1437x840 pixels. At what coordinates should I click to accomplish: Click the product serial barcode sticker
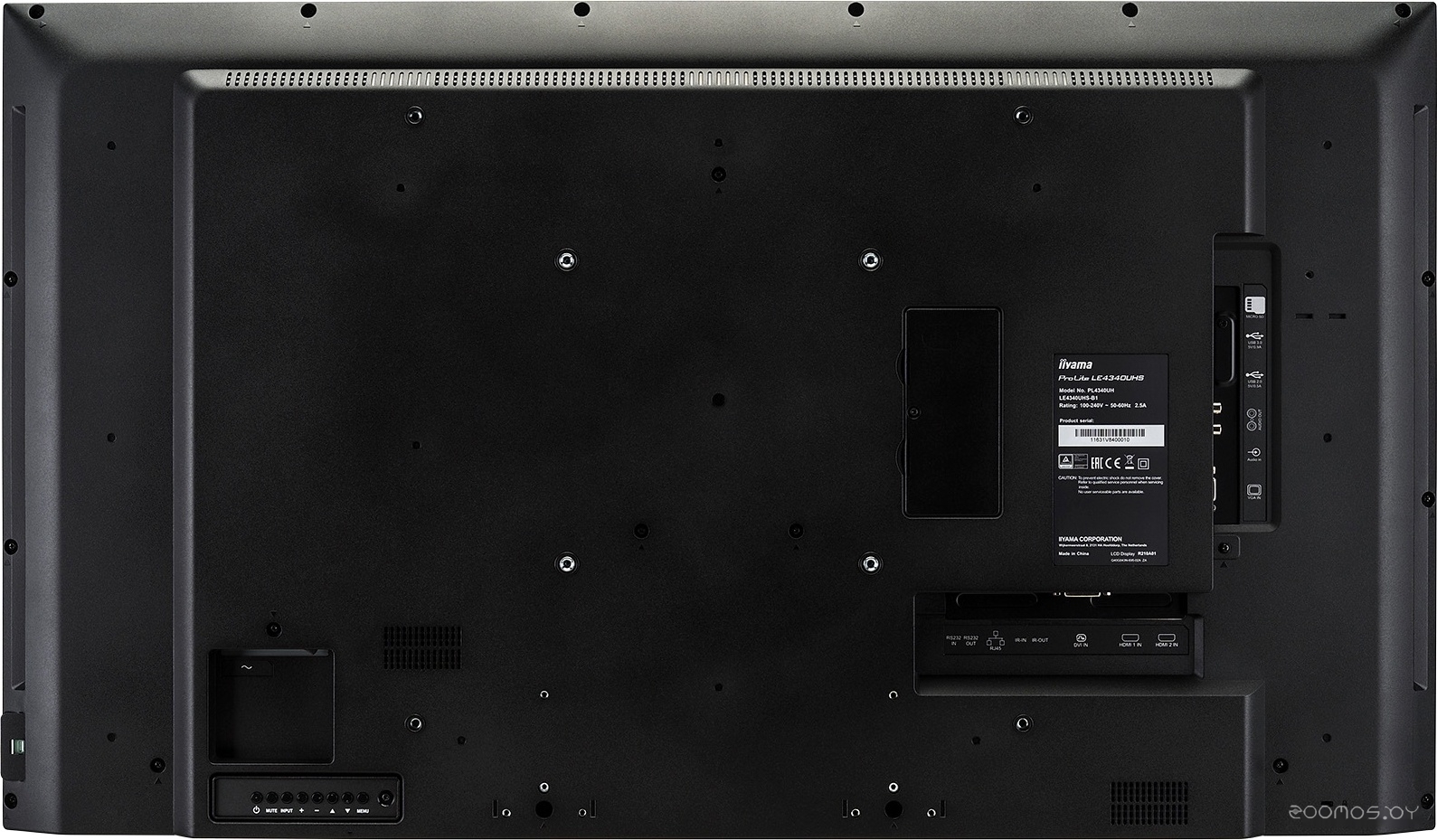(1111, 435)
